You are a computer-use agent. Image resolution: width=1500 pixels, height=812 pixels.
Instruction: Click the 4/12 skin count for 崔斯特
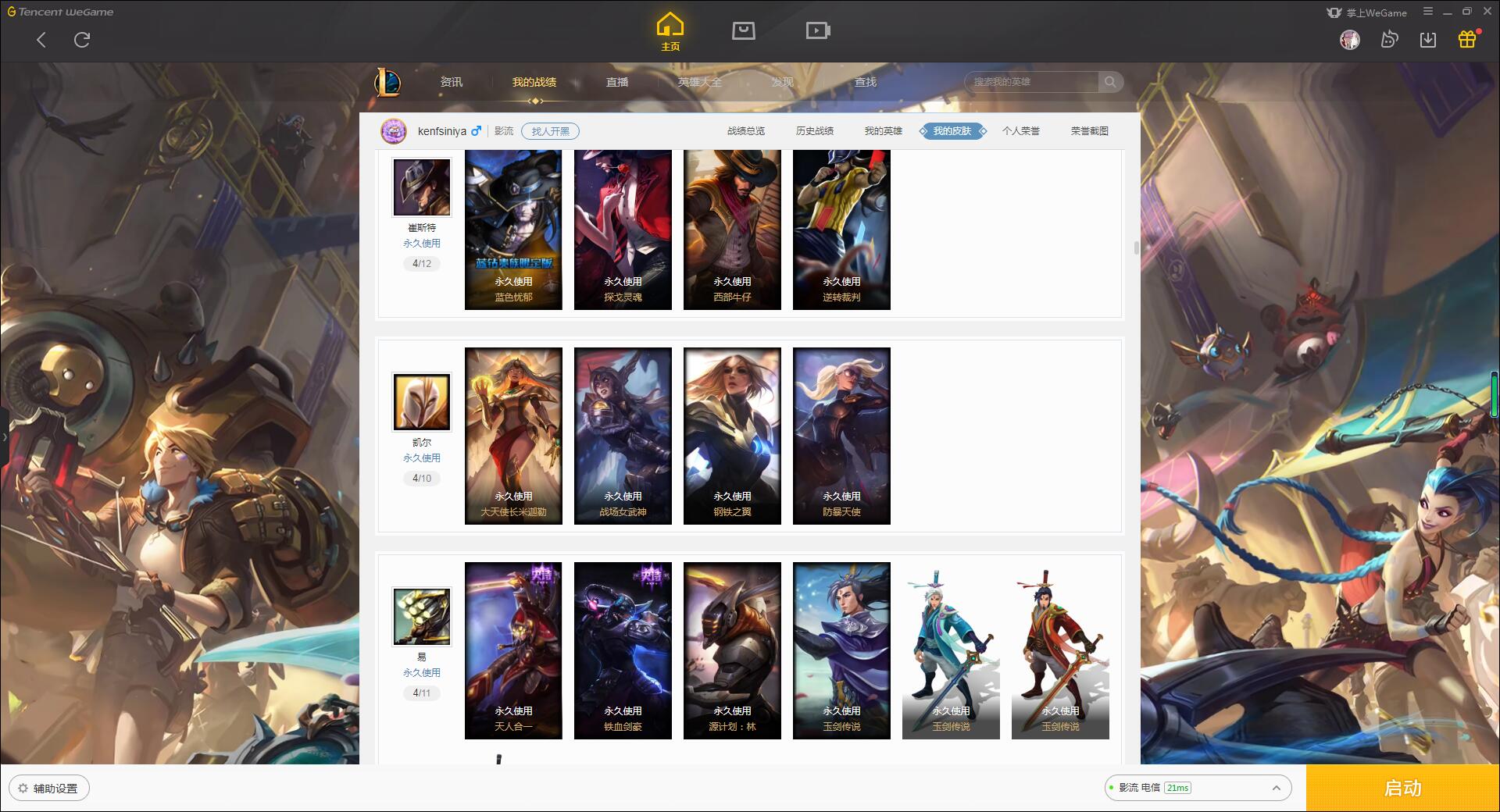422,264
